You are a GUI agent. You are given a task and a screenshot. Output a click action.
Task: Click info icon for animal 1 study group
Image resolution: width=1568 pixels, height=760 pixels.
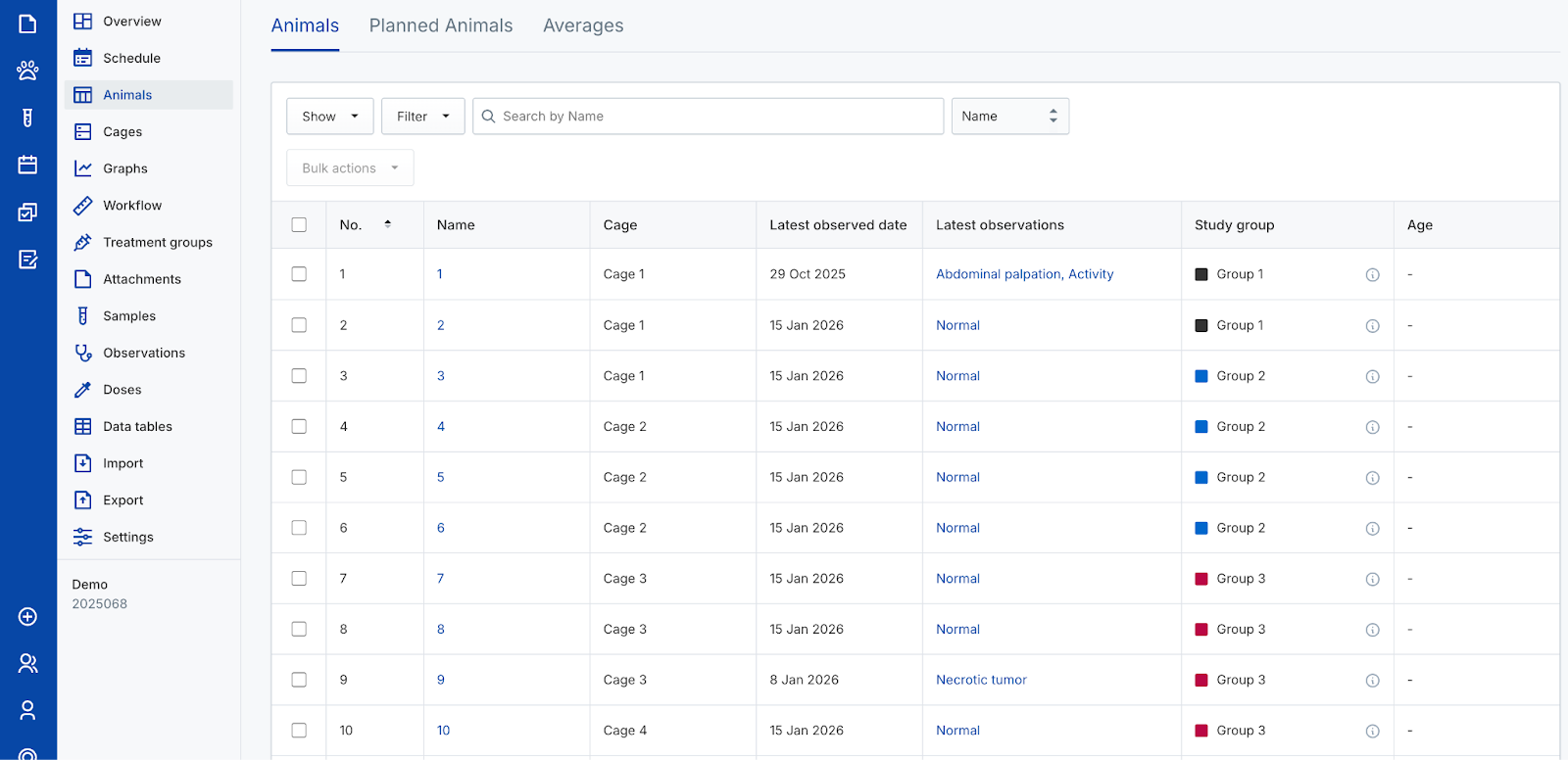(x=1372, y=275)
